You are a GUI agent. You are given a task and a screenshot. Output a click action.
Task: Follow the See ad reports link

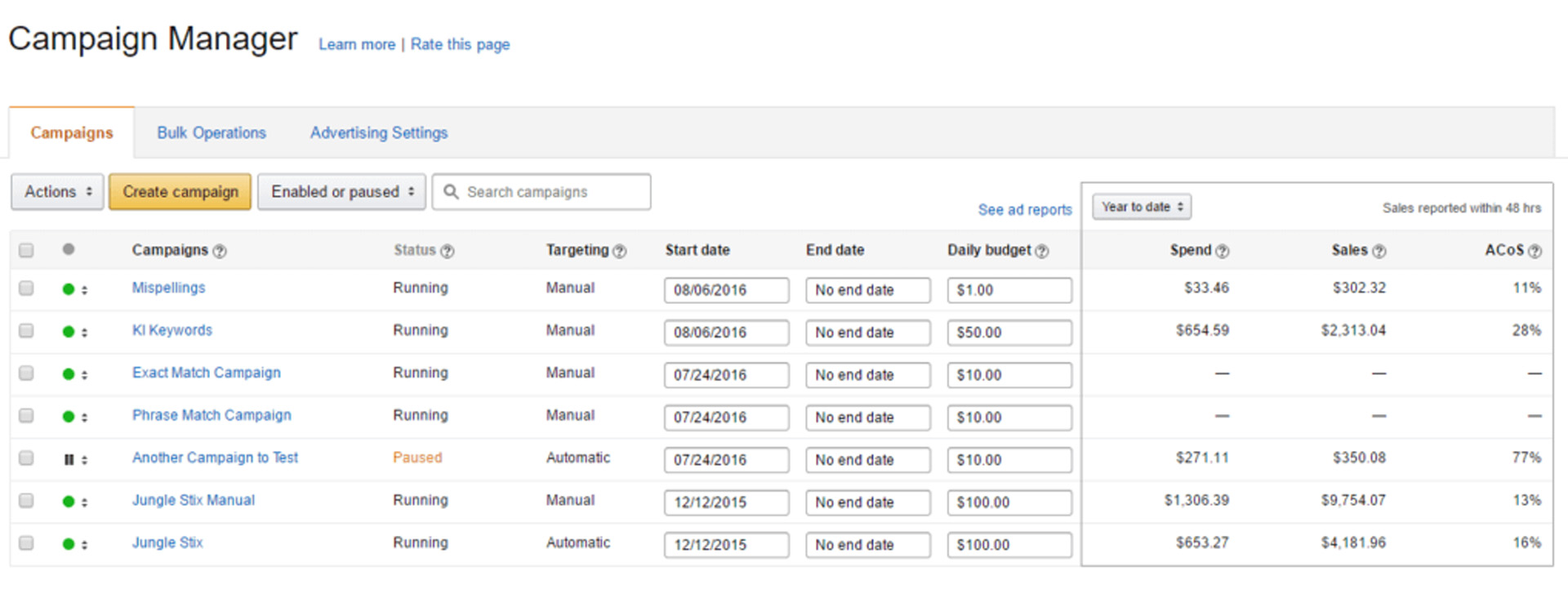tap(1024, 210)
